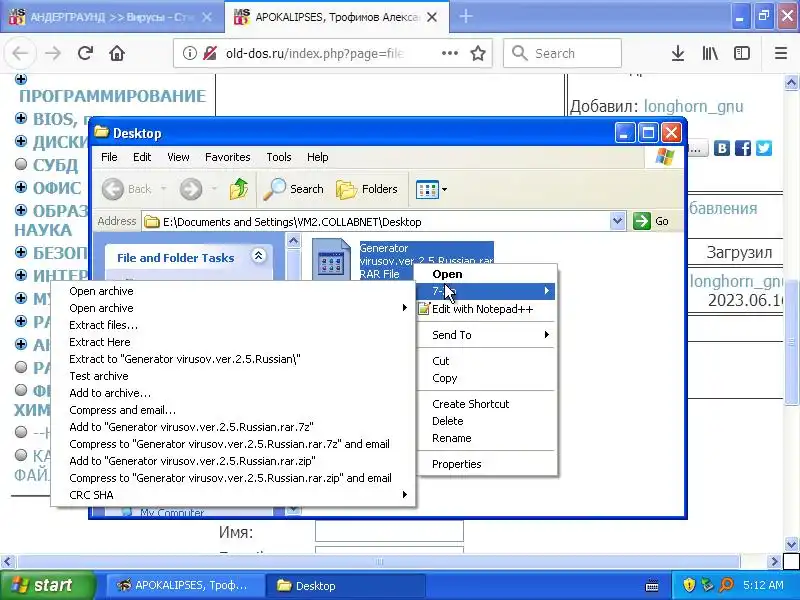Image resolution: width=800 pixels, height=600 pixels.
Task: Open Explorer Favorites menu
Action: [228, 157]
